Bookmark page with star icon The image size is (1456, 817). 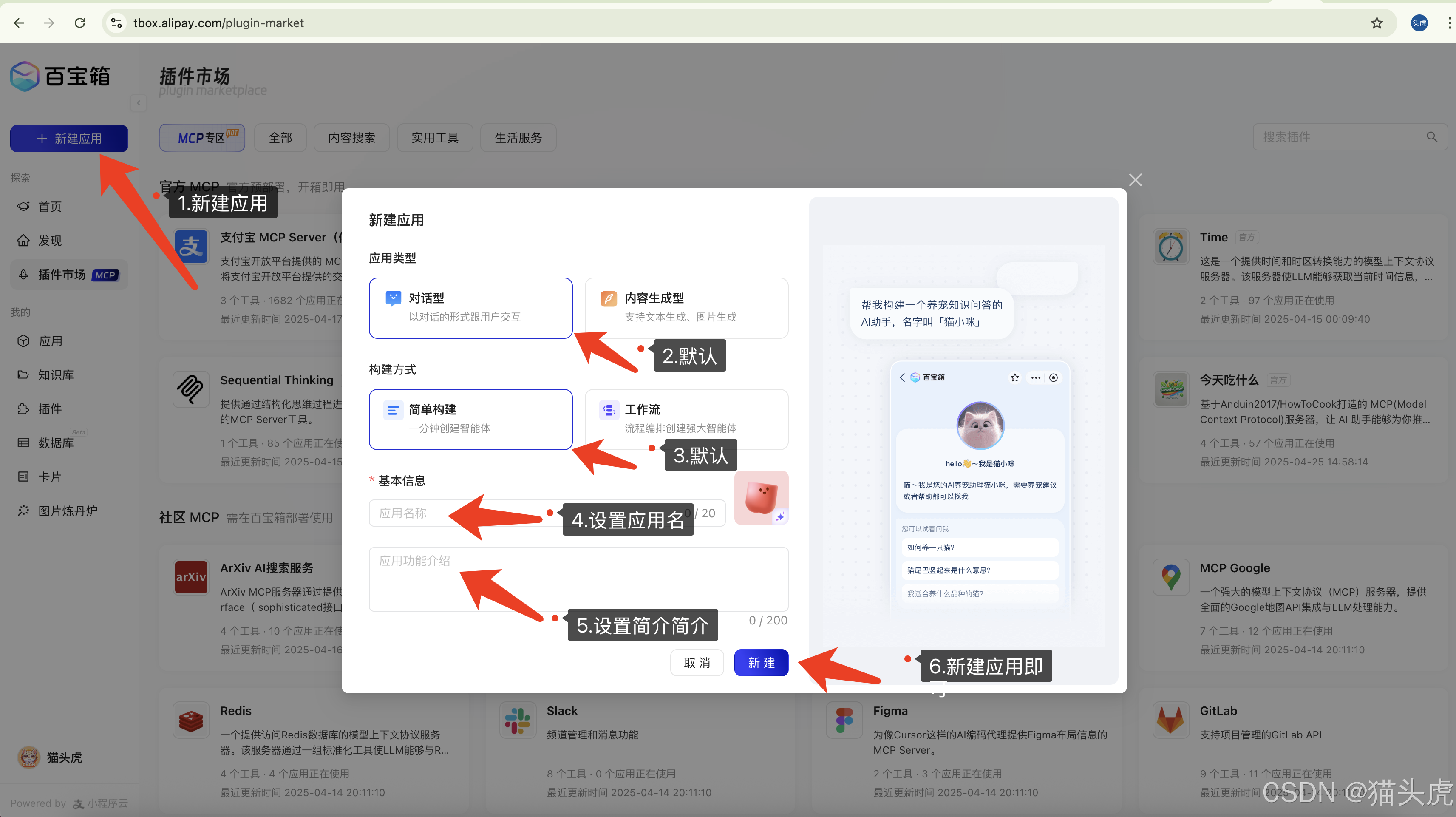click(x=1376, y=23)
